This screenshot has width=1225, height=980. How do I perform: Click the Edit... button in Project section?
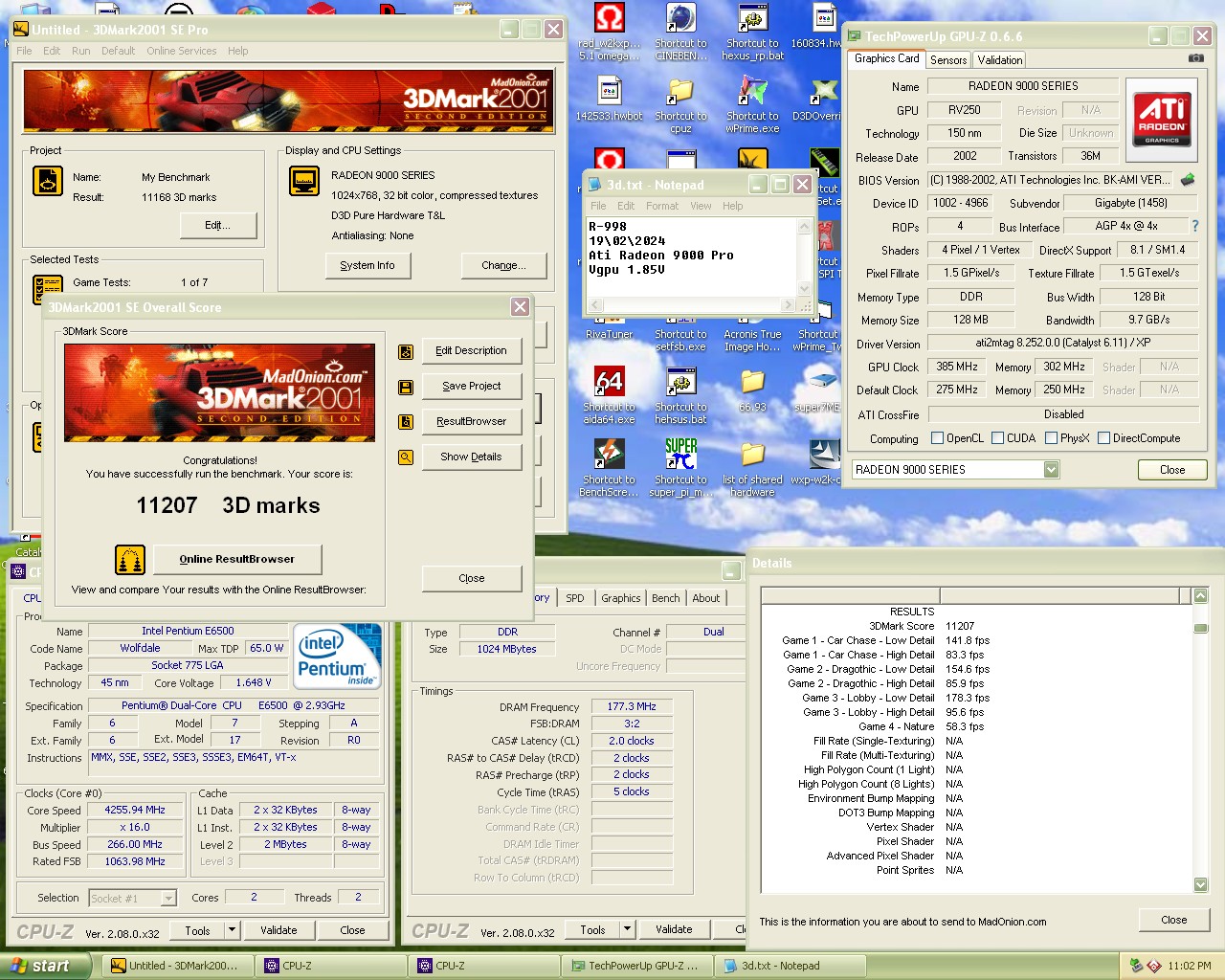(x=218, y=226)
